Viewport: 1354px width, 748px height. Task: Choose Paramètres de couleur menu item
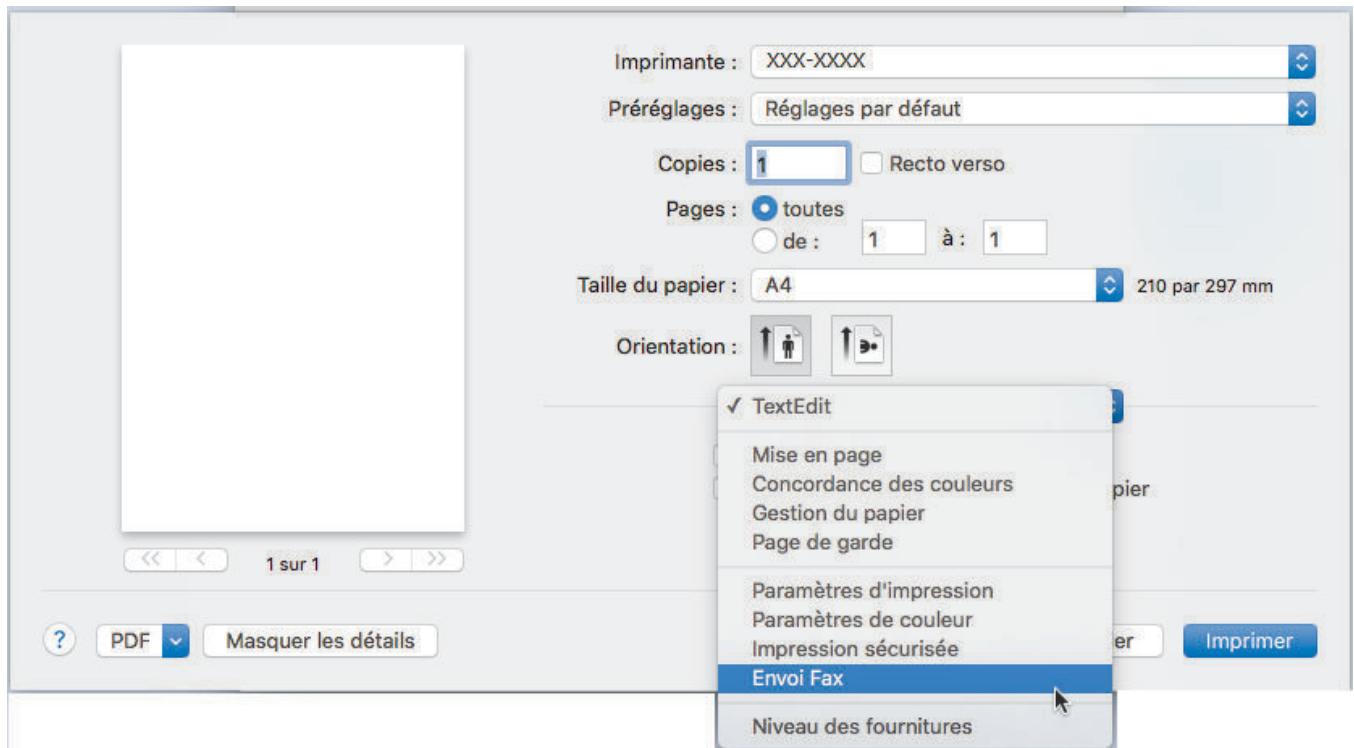tap(915, 620)
